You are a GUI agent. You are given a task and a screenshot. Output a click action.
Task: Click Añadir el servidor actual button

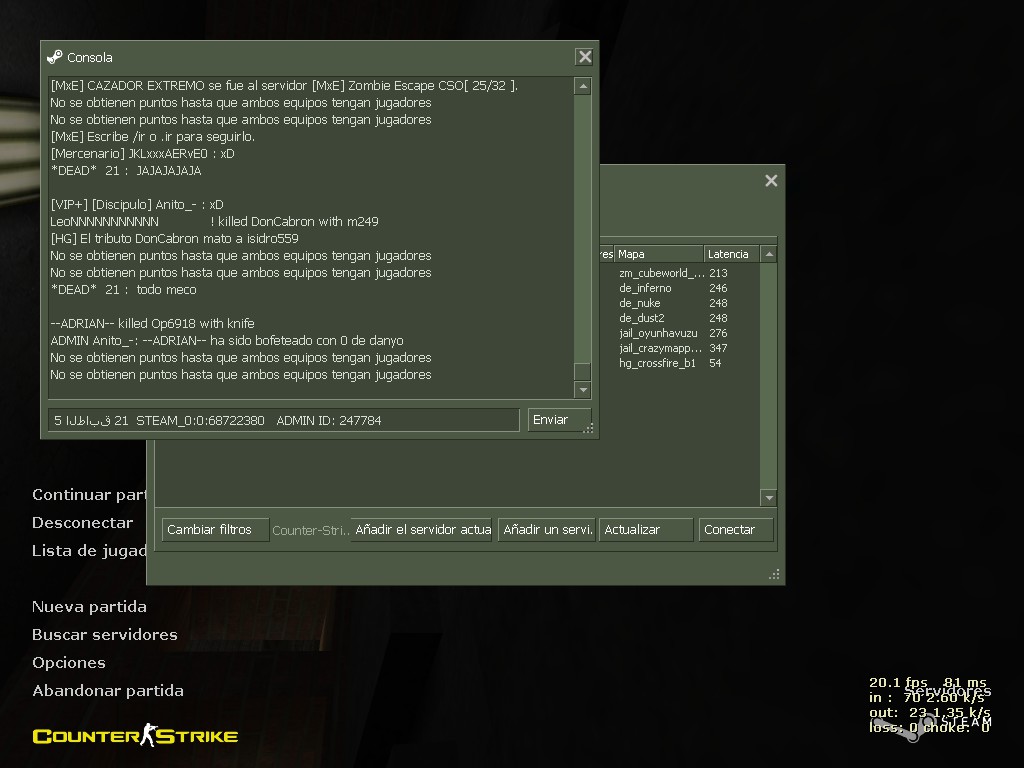coord(421,530)
